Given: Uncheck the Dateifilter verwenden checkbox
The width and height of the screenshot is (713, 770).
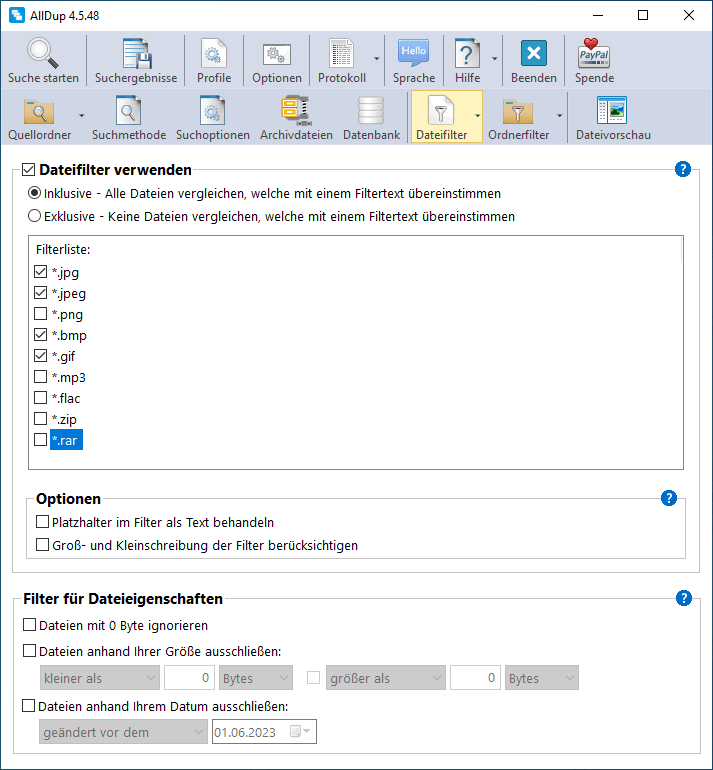Looking at the screenshot, I should pos(28,170).
